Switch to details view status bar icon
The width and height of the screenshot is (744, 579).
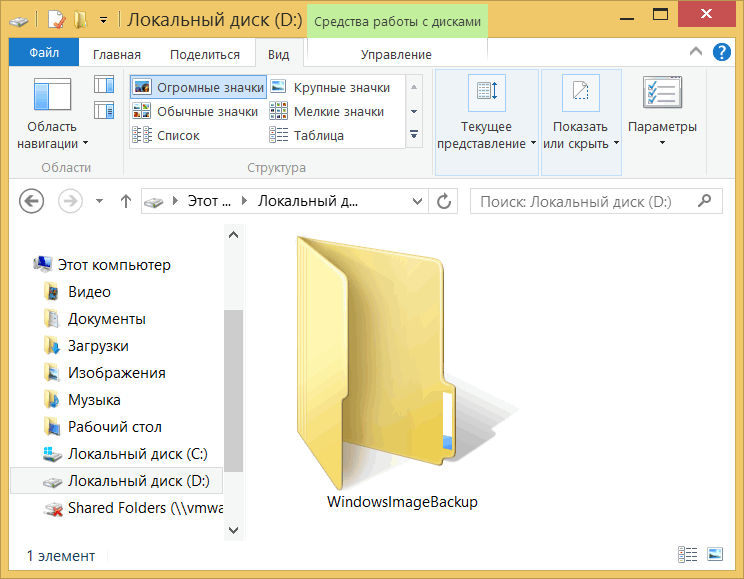point(687,554)
